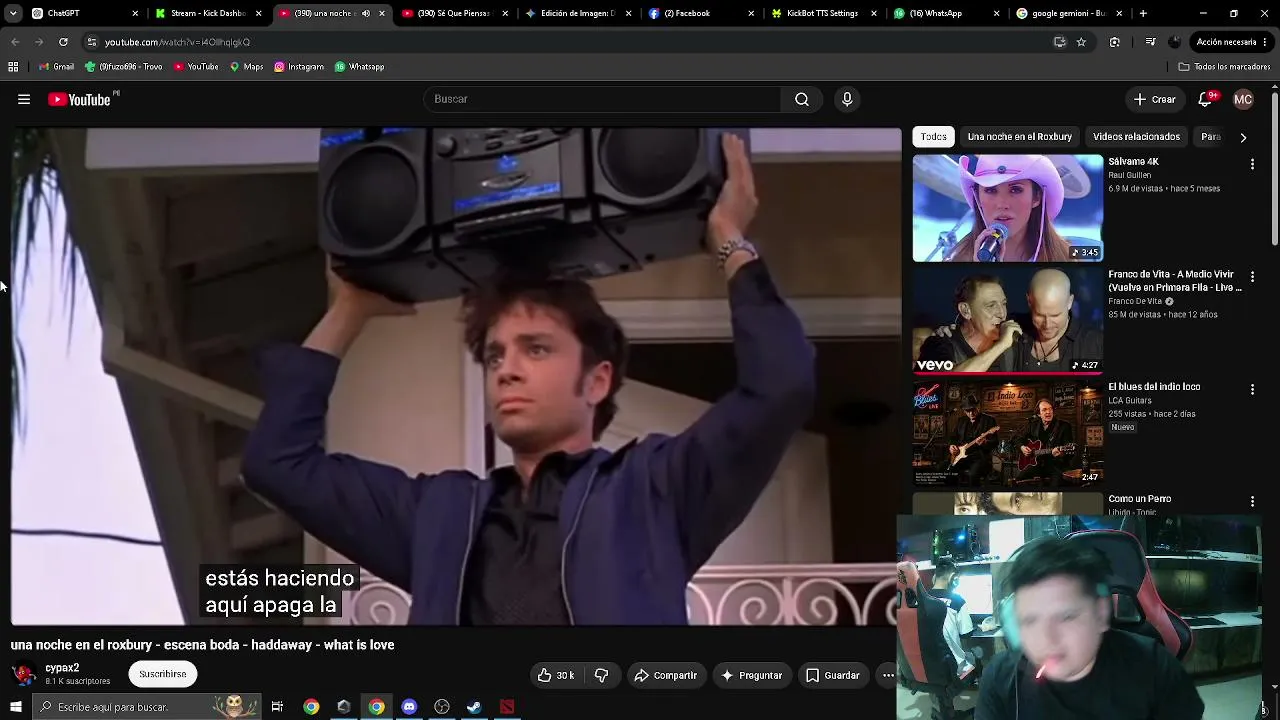
Task: Subscribe with the Suscribirse button
Action: 163,674
